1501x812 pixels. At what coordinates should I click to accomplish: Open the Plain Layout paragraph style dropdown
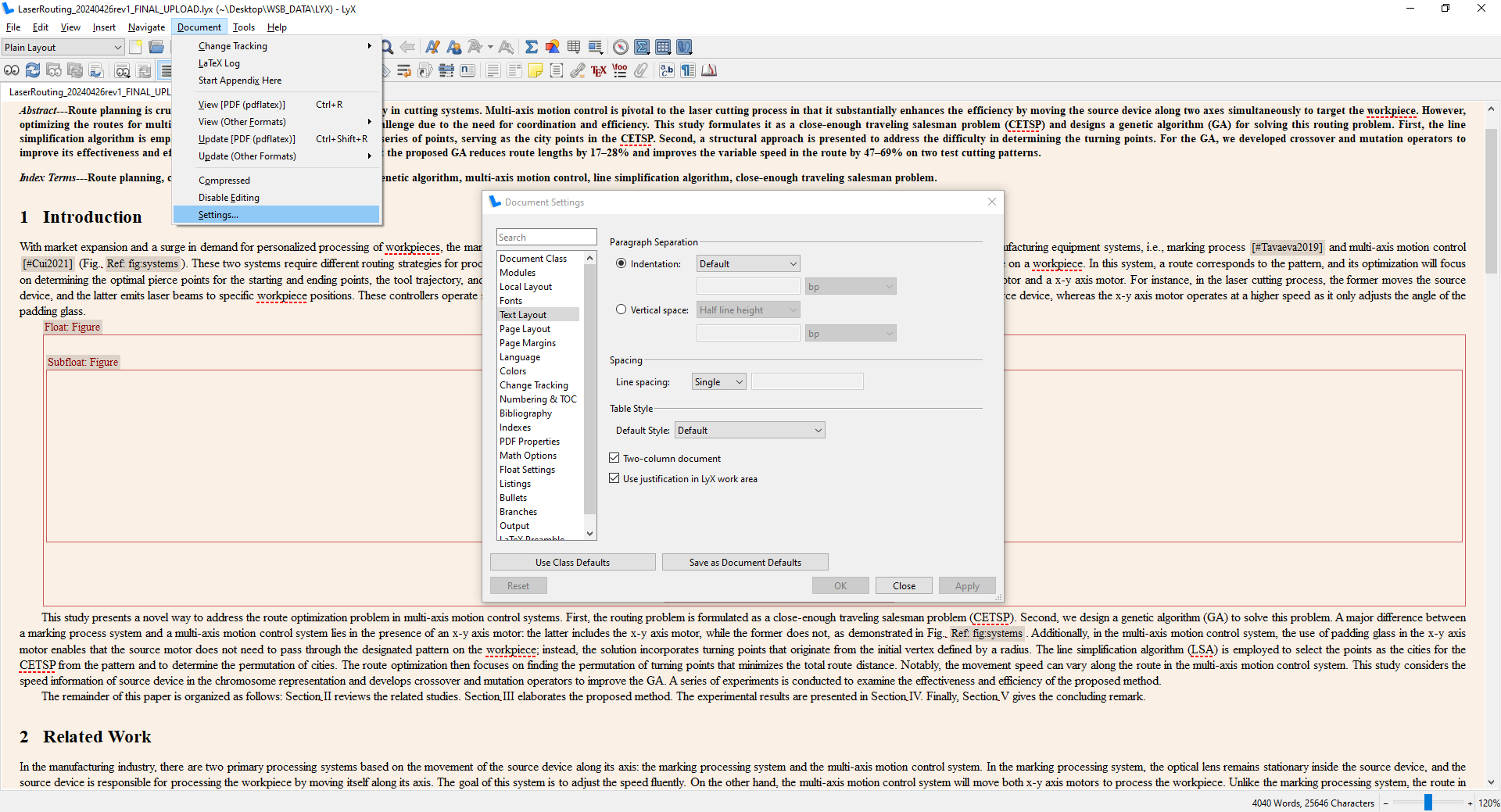63,47
